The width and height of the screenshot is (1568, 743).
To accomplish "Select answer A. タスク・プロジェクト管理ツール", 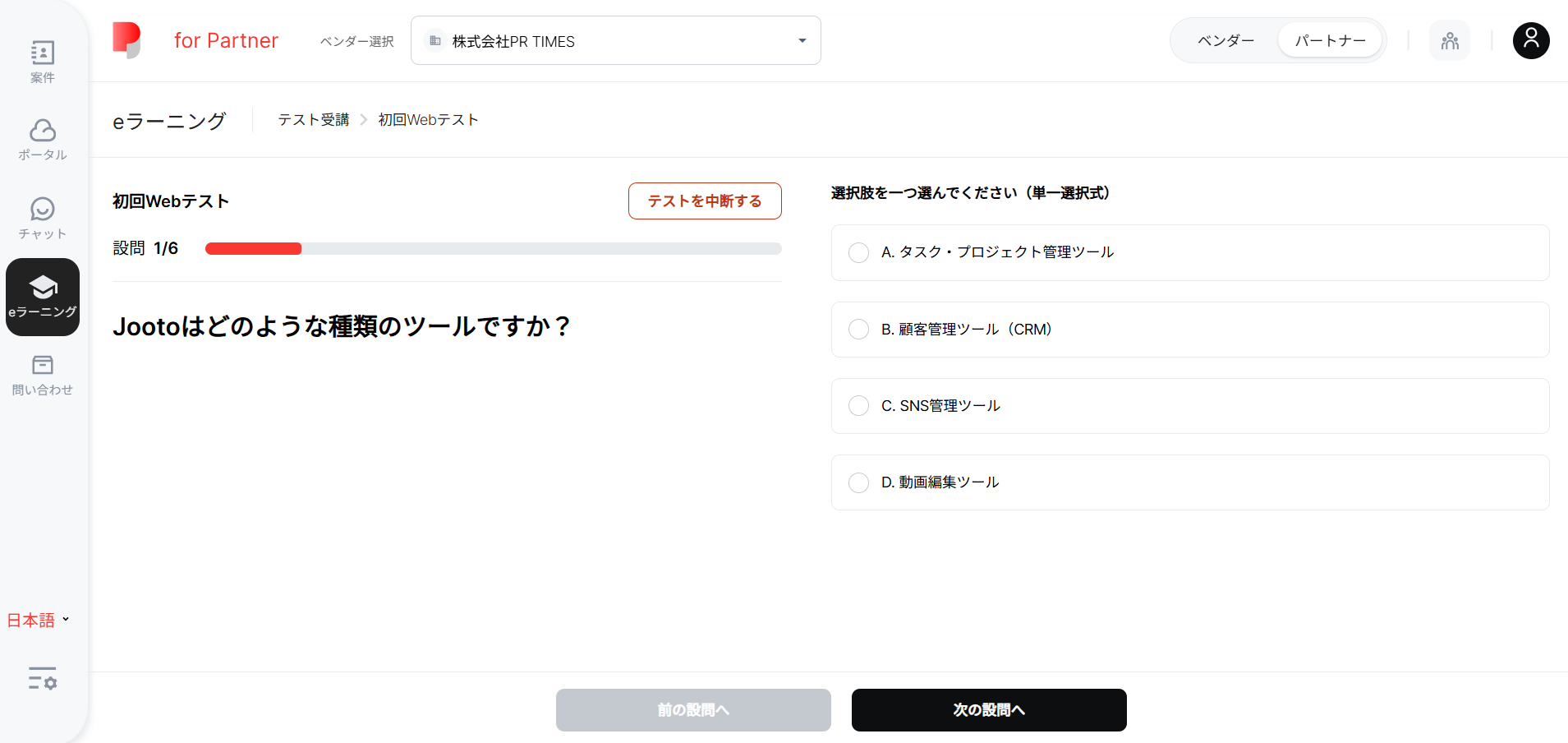I will coord(858,252).
